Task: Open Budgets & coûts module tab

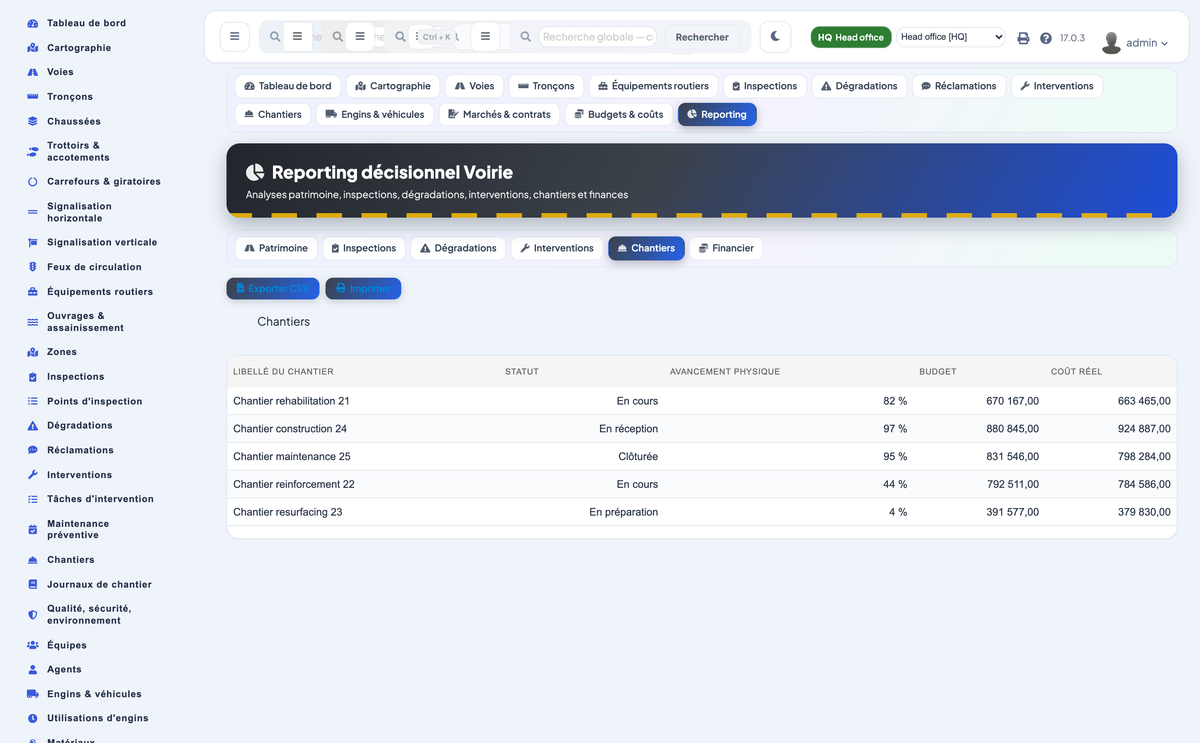Action: pyautogui.click(x=619, y=114)
